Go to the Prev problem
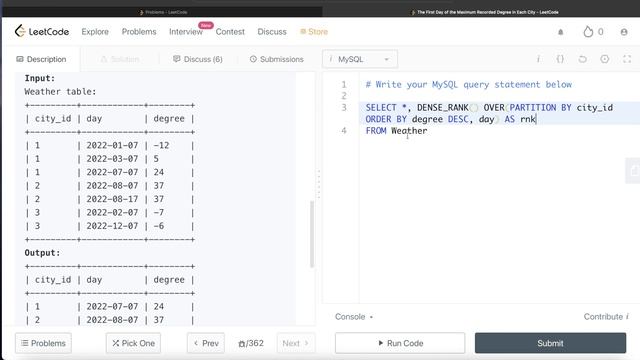This screenshot has height=360, width=640. point(206,343)
